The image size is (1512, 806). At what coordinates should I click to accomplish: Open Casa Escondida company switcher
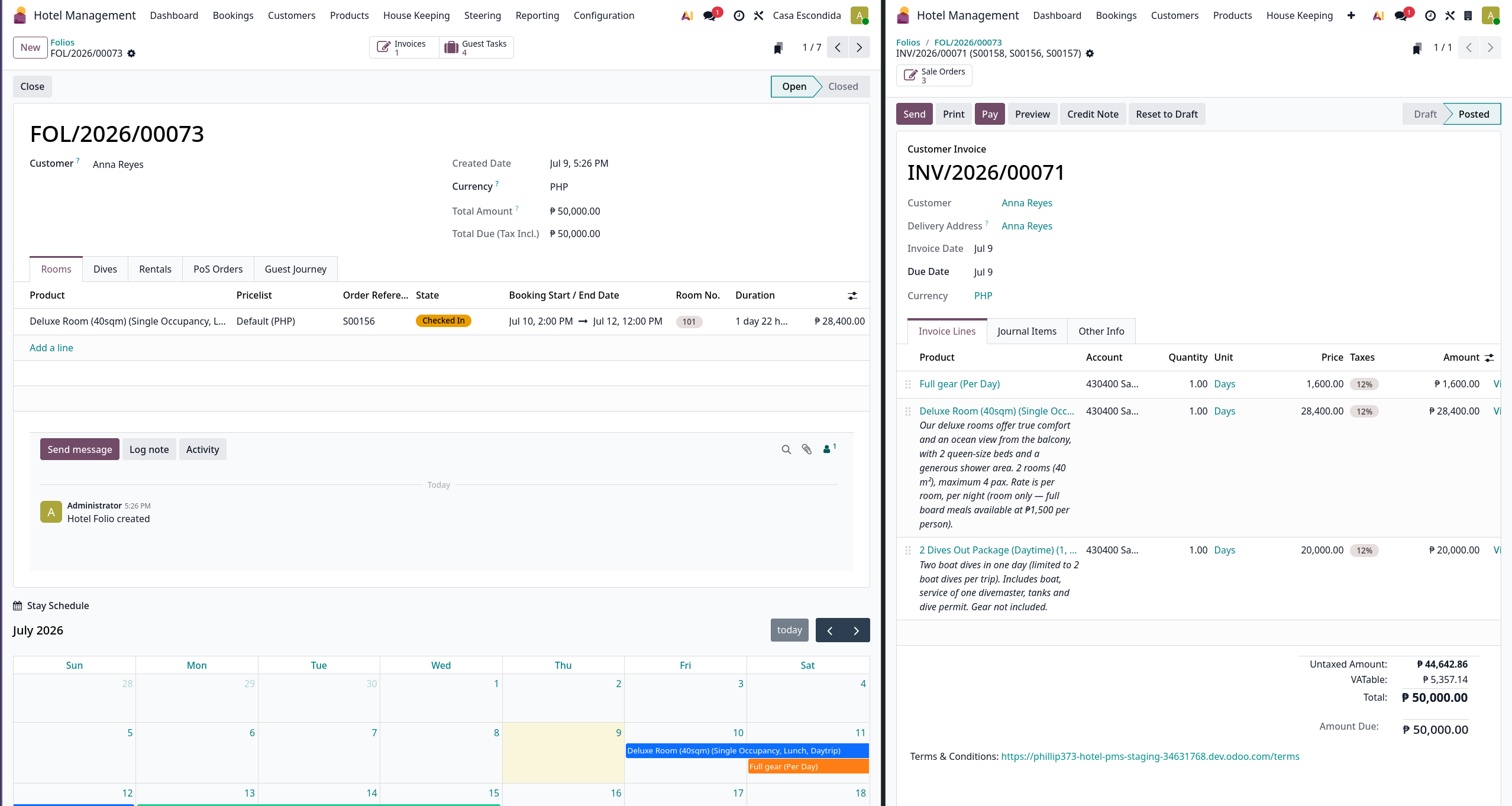[x=807, y=15]
